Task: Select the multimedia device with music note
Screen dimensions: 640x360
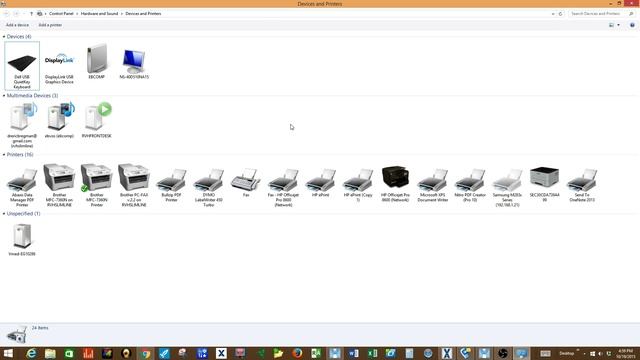Action: (x=59, y=120)
